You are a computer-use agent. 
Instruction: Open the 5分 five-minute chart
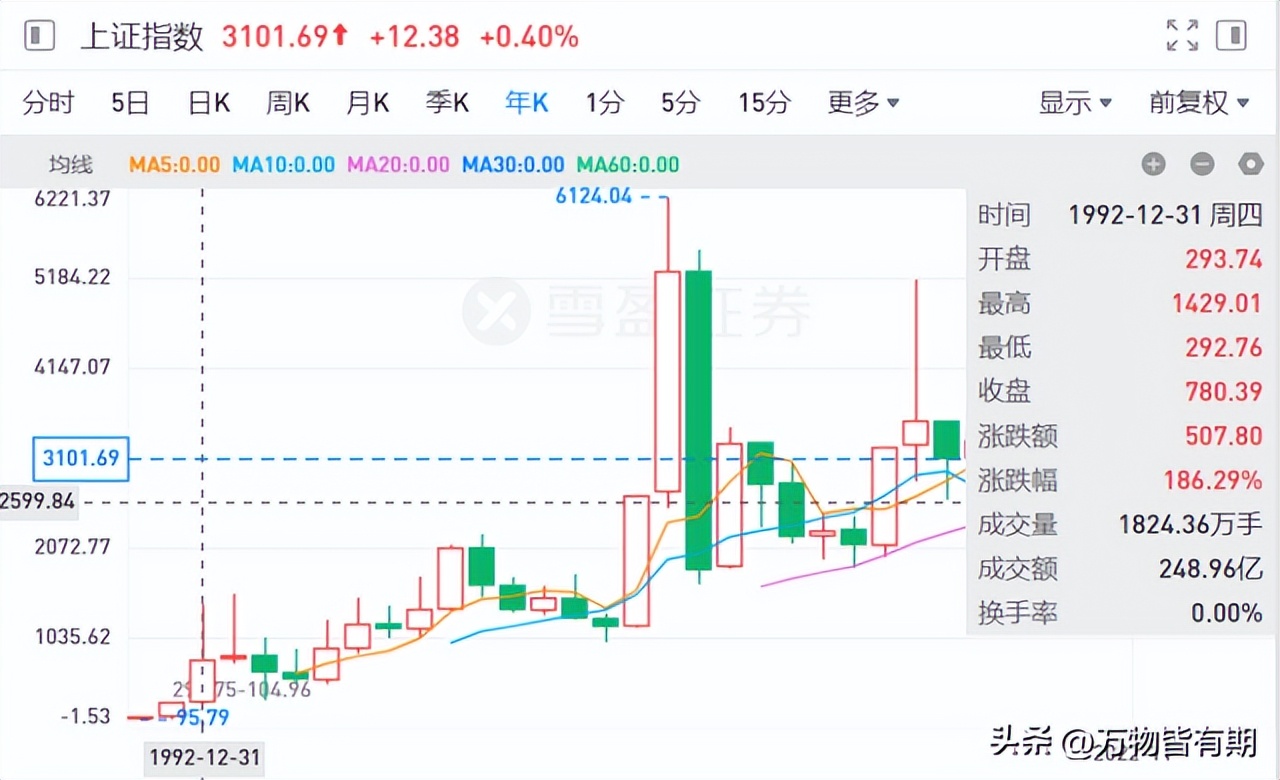tap(680, 102)
